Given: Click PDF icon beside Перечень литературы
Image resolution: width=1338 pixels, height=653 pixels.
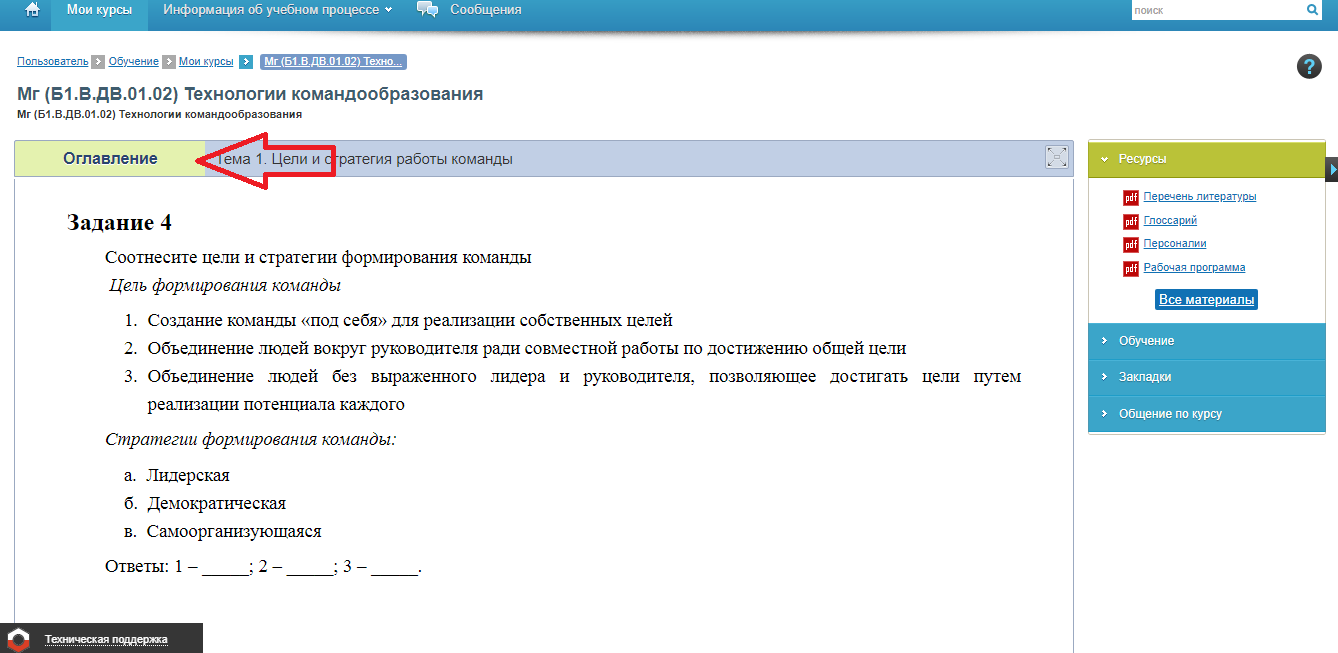Looking at the screenshot, I should coord(1131,198).
